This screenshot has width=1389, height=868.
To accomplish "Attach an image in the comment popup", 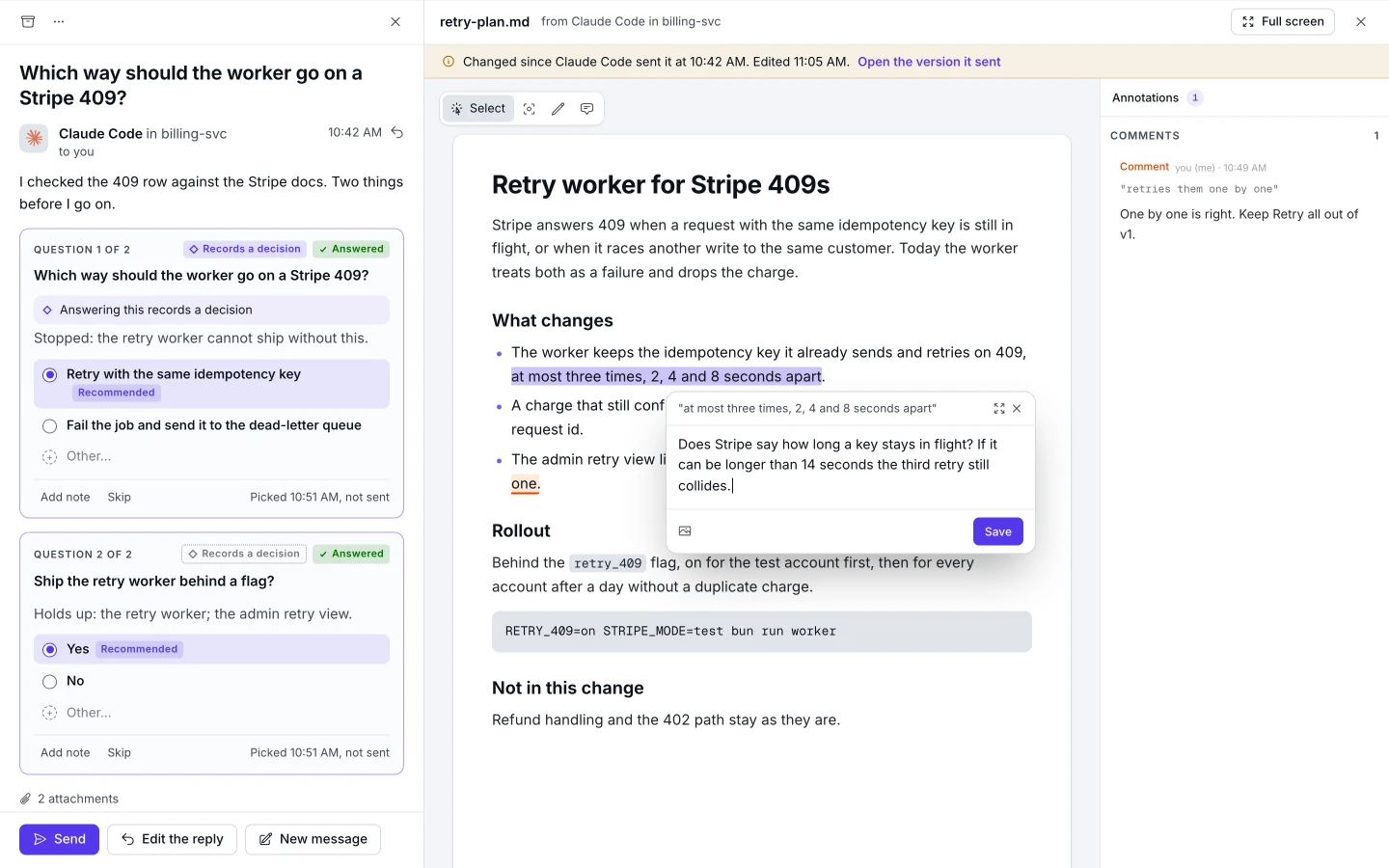I will click(685, 531).
